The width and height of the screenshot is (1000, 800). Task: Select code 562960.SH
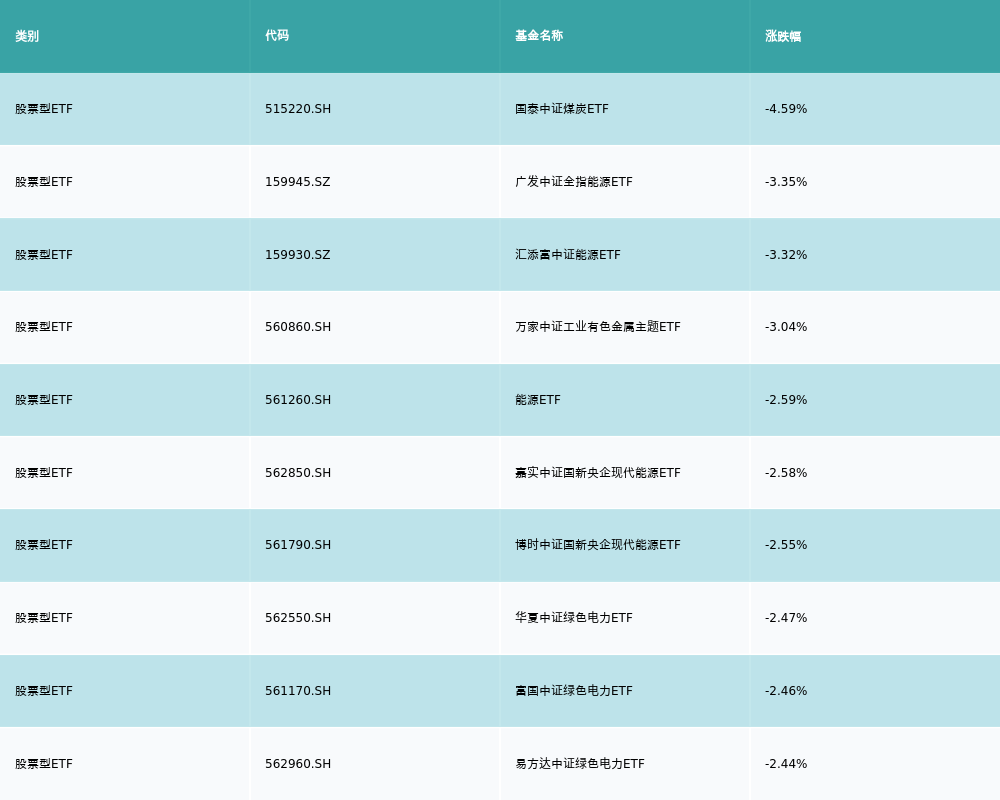pyautogui.click(x=298, y=764)
